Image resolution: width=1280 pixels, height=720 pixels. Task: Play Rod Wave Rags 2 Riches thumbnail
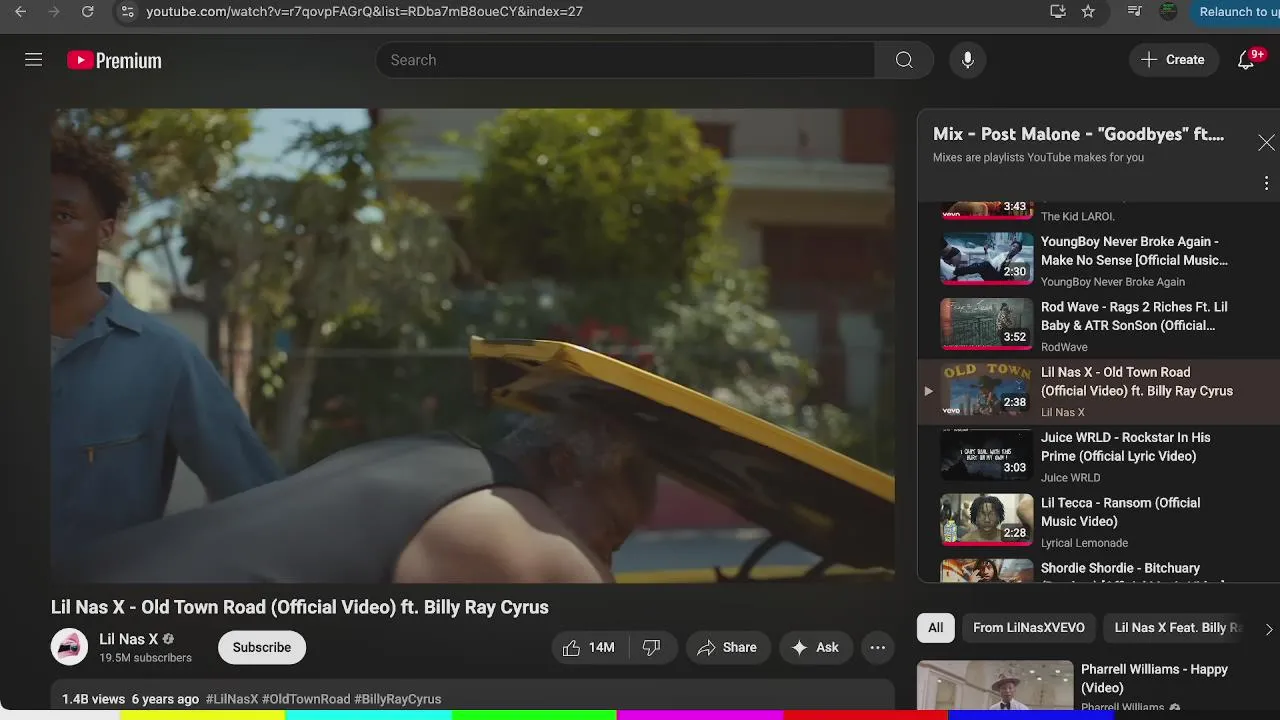(987, 323)
